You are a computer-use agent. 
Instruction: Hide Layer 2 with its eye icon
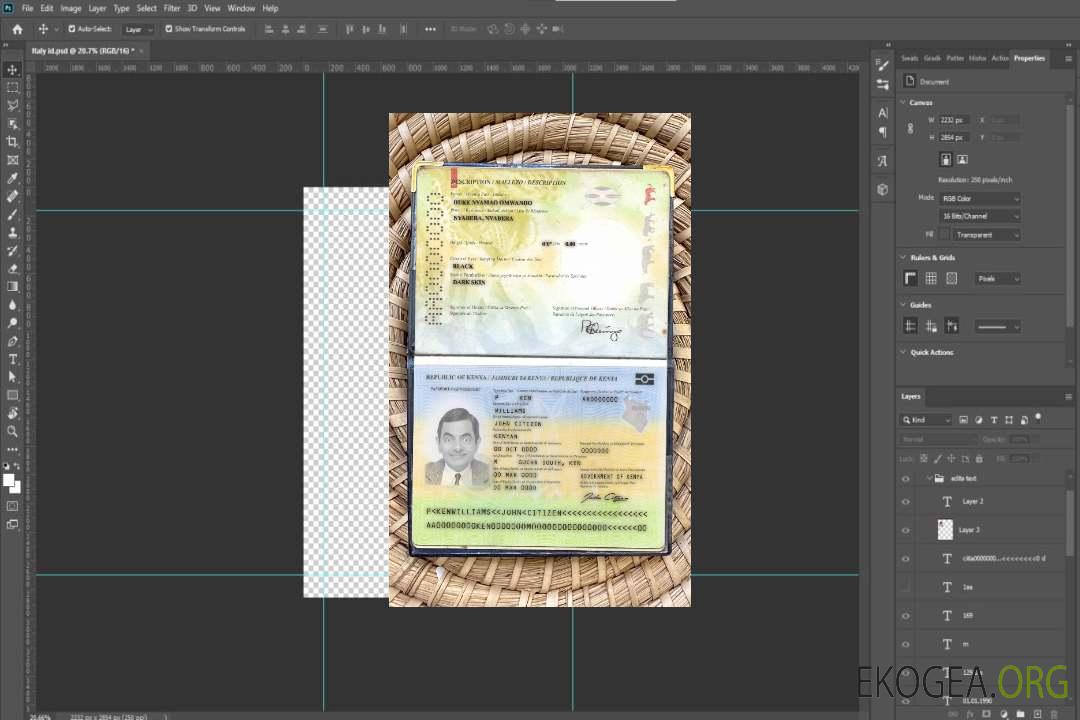point(906,502)
